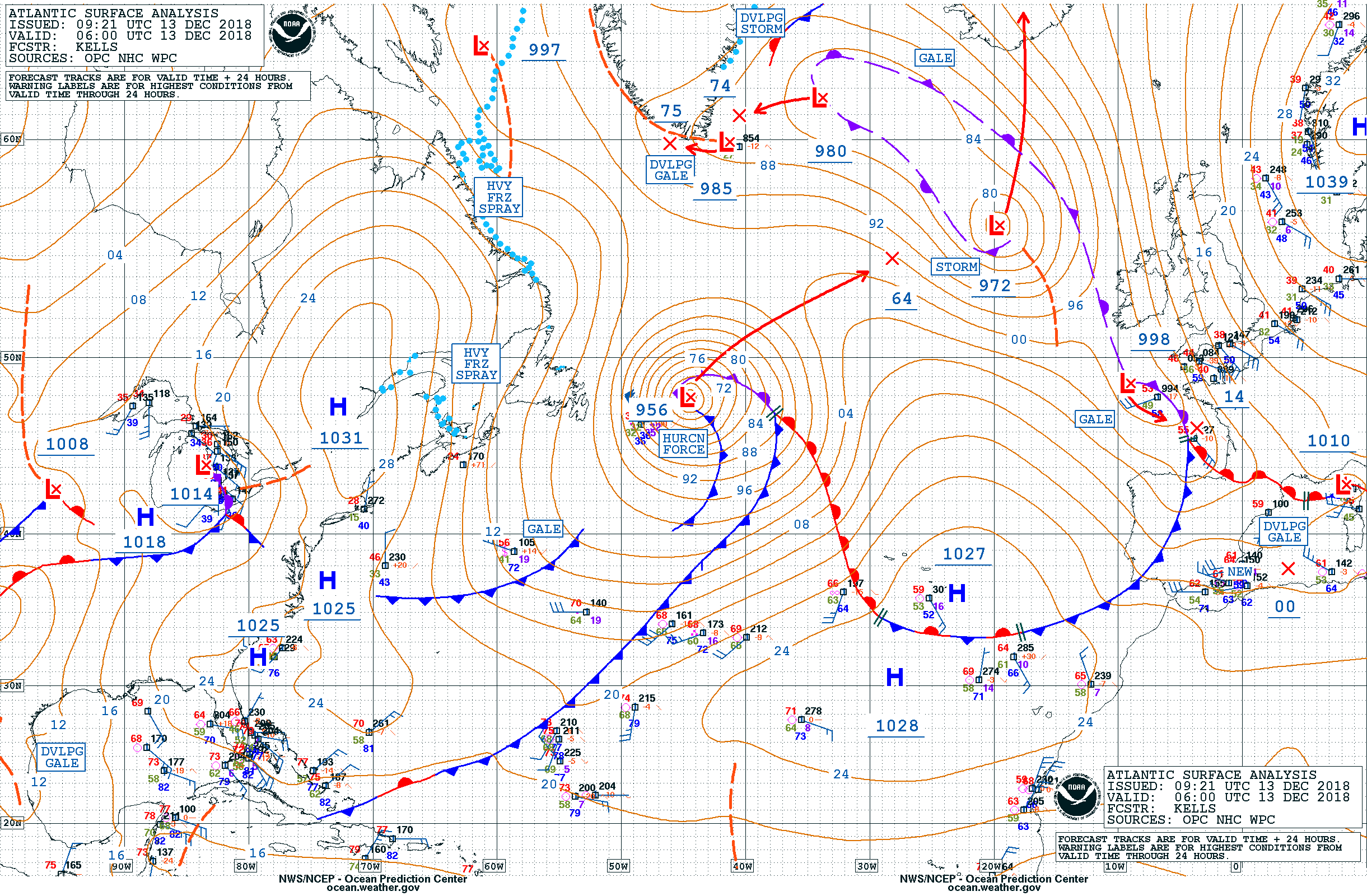Click the ISSUED time line in top-left header
The image size is (1367, 896).
pos(130,25)
